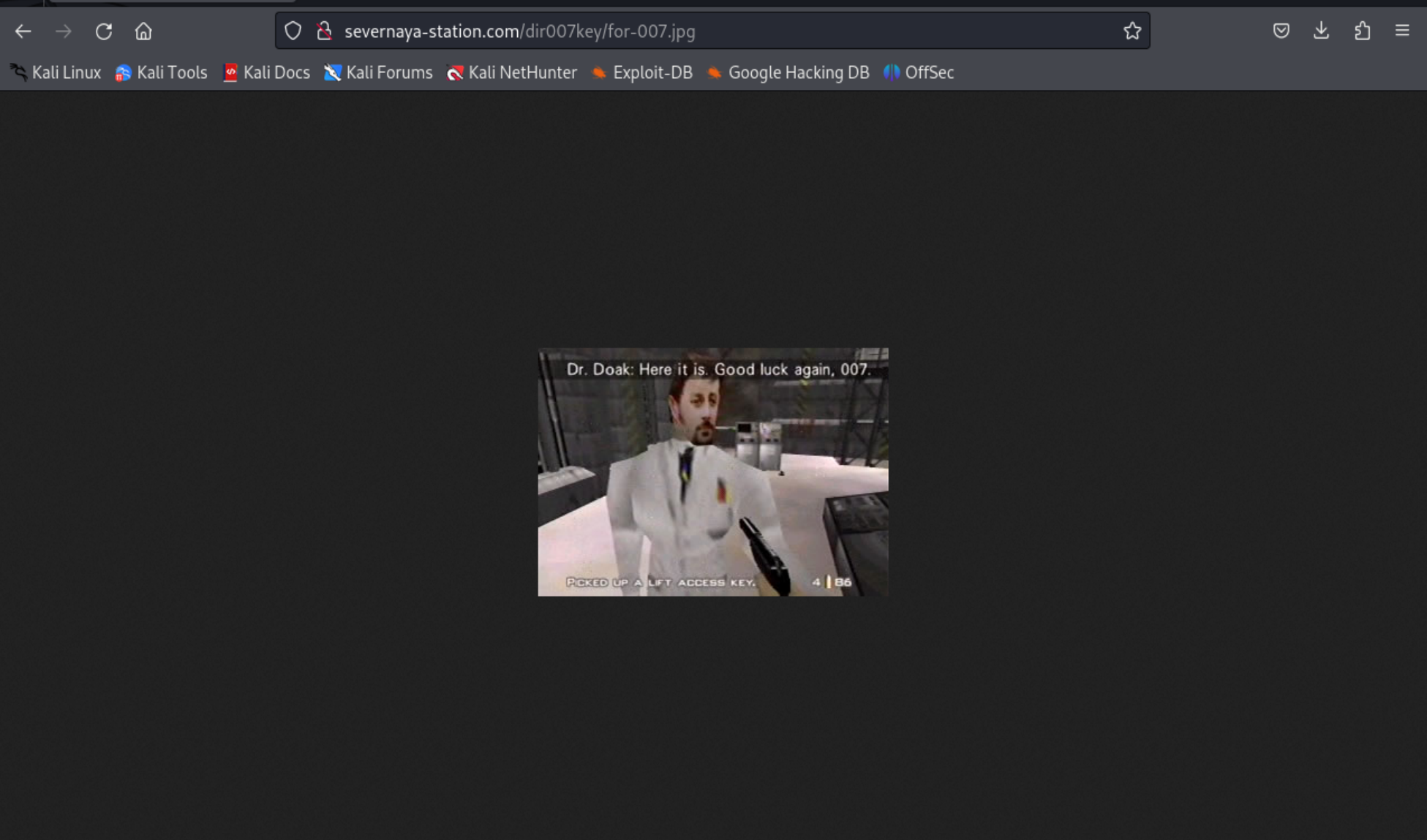Open Kali Tools bookmark

click(x=162, y=72)
